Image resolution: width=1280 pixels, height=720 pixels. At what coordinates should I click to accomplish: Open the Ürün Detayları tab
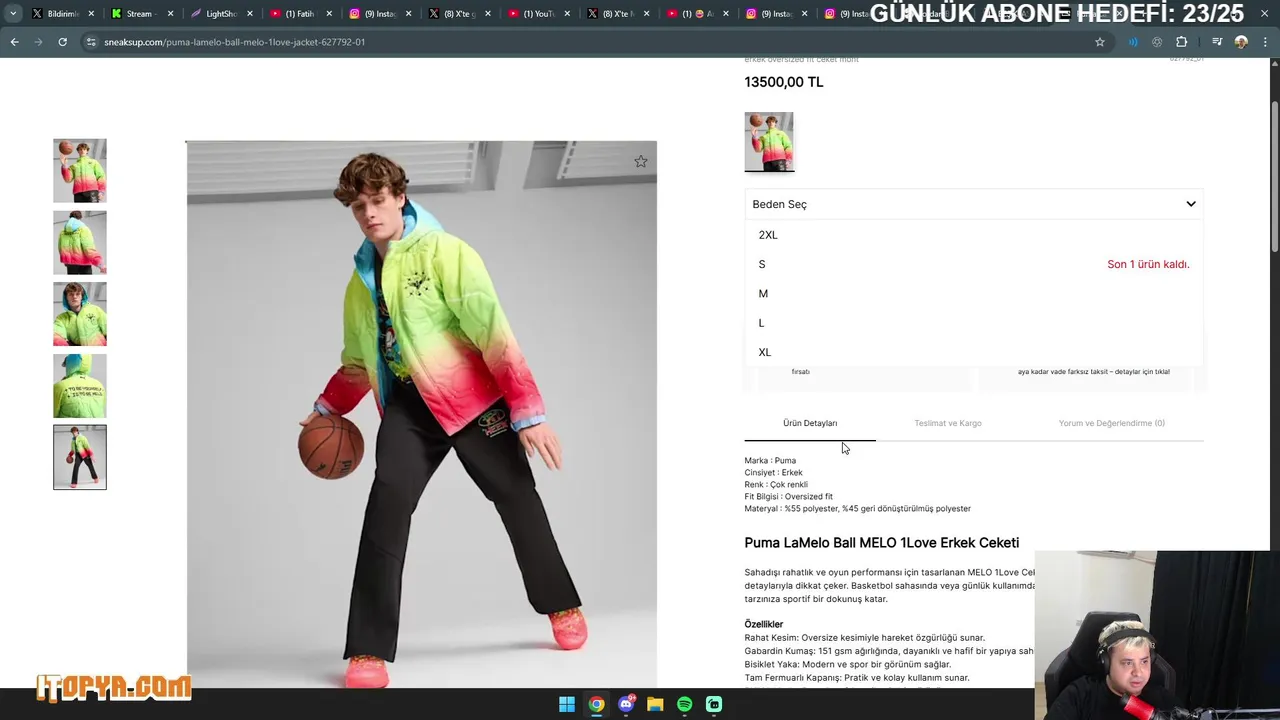click(810, 423)
